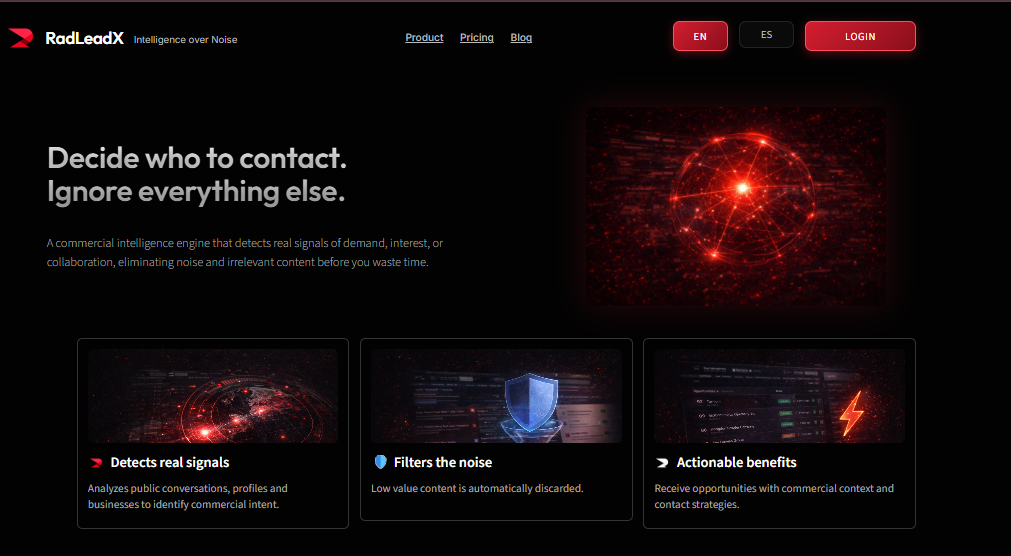This screenshot has width=1011, height=556.
Task: Select the Filters the noise card heading
Action: coord(443,462)
